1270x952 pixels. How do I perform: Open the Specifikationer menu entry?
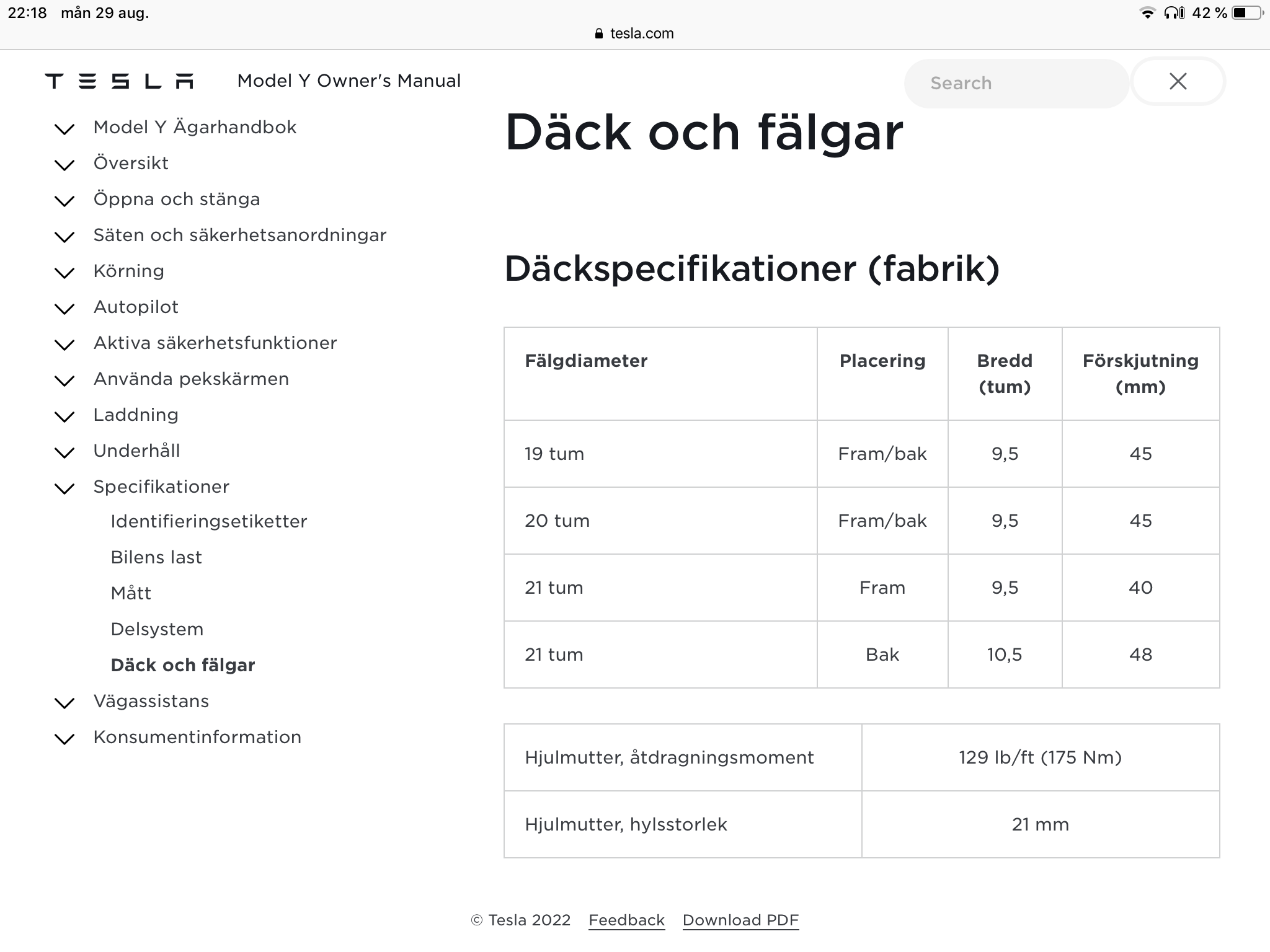tap(161, 487)
